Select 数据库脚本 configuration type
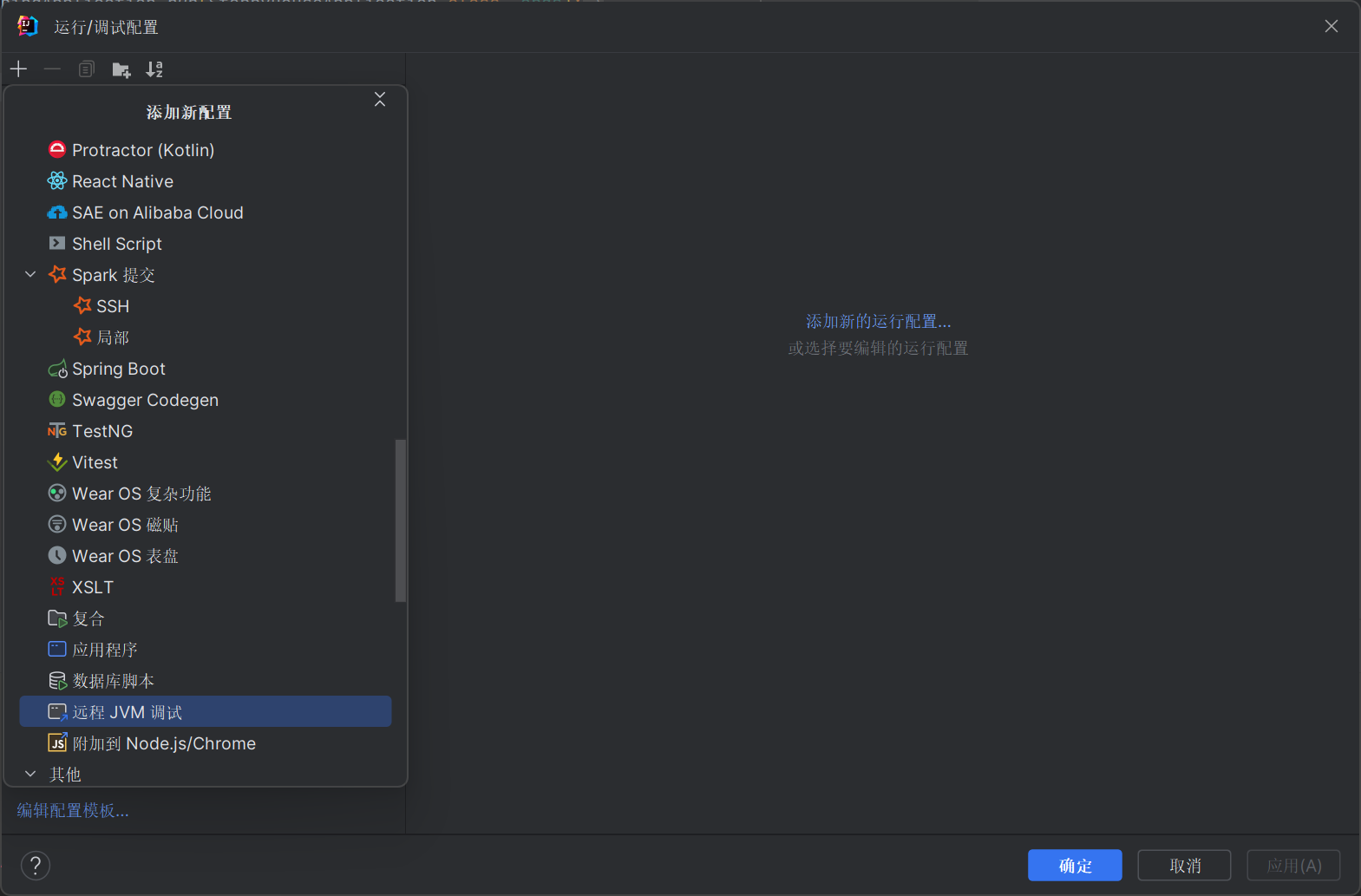Image resolution: width=1361 pixels, height=896 pixels. 206,681
